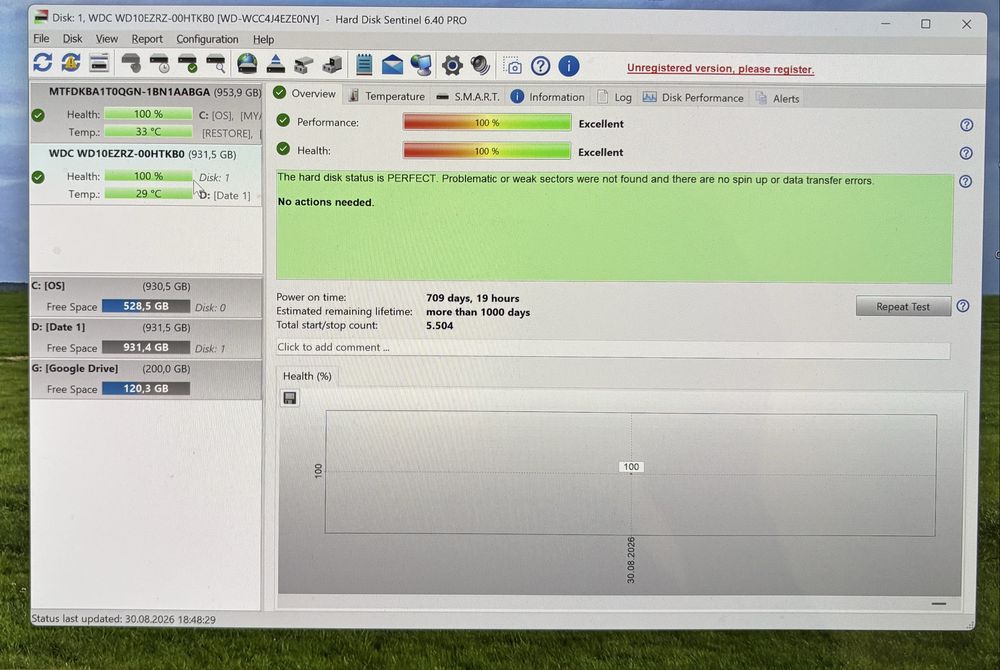Screen dimensions: 1000x670
Task: Click the WDC disk 29 °C temperature bar
Action: [x=148, y=193]
